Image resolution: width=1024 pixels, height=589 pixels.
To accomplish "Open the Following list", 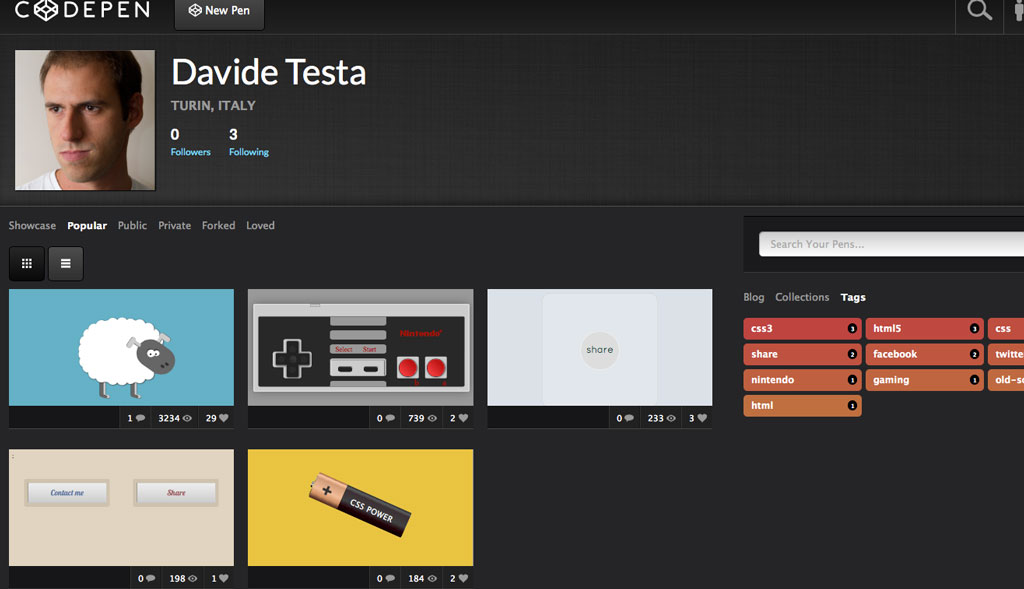I will coord(249,151).
